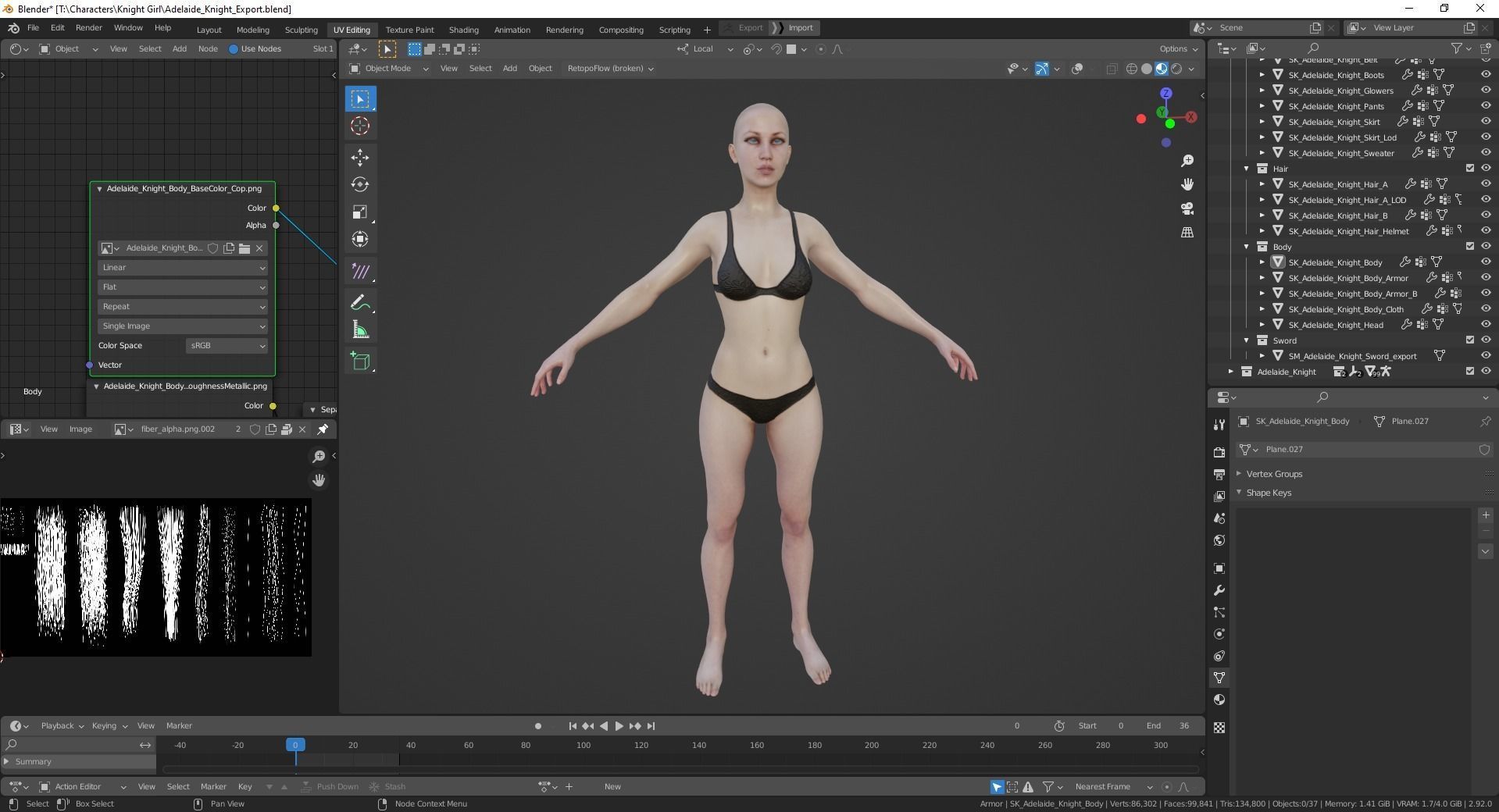
Task: Select the Transform tool
Action: [360, 239]
